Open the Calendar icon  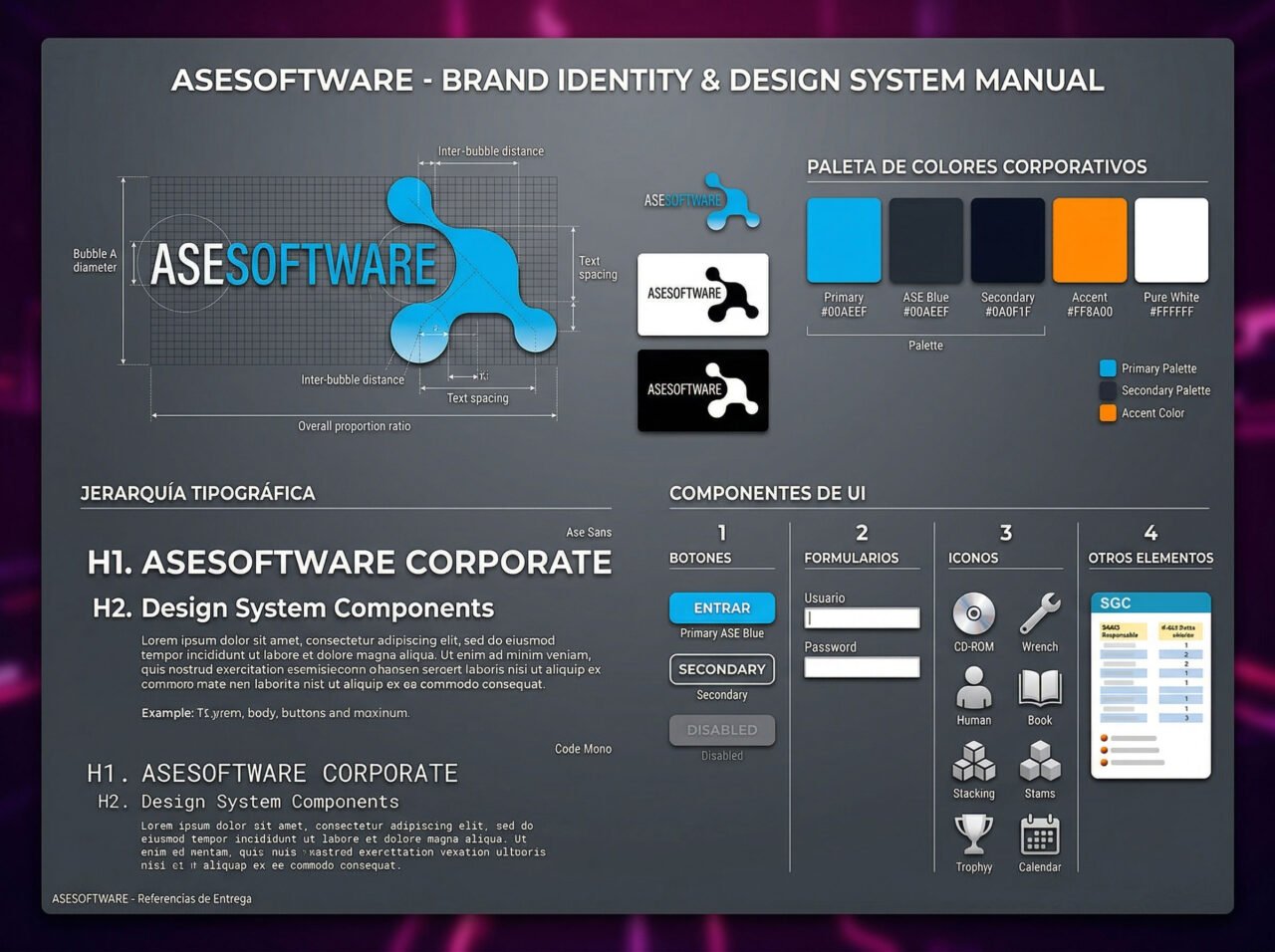pyautogui.click(x=1039, y=834)
